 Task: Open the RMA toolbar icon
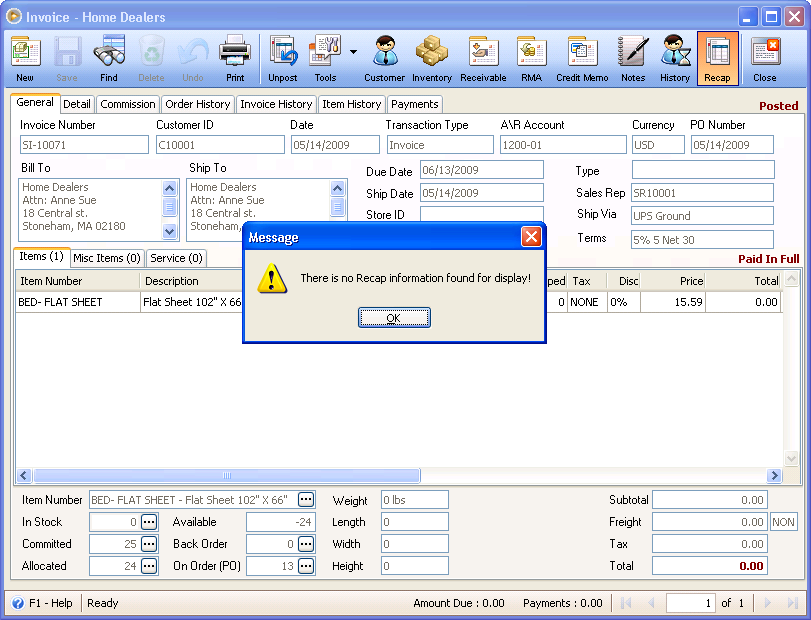[531, 52]
